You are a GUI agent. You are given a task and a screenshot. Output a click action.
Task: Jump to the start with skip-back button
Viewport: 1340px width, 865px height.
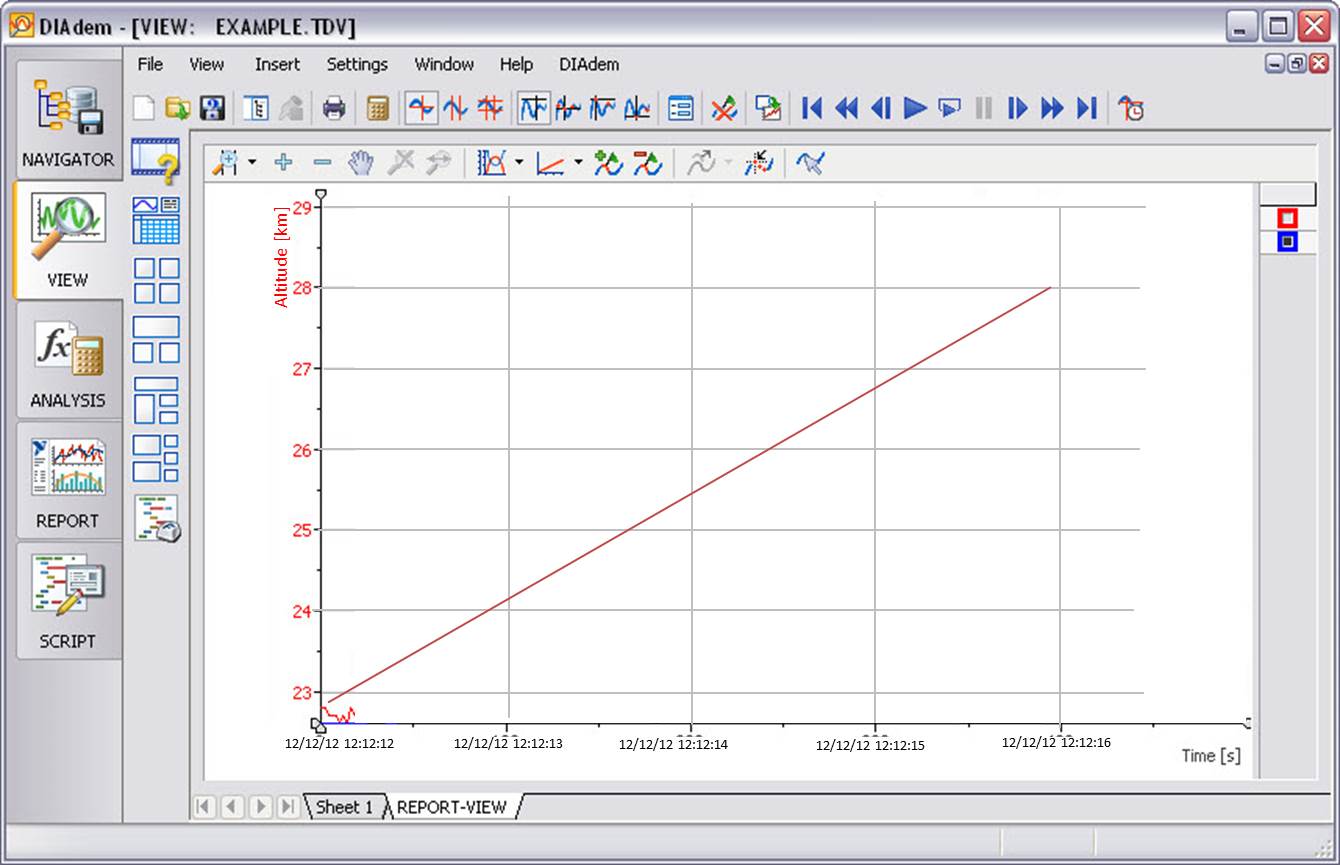coord(812,108)
